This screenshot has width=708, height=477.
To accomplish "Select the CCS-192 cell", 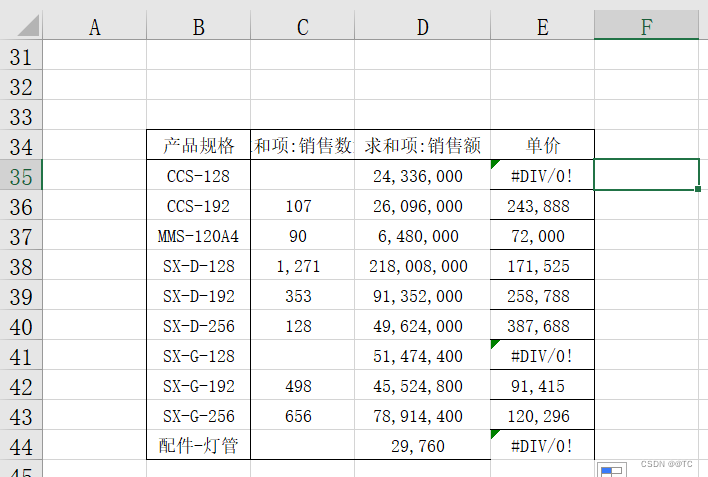I will click(199, 206).
